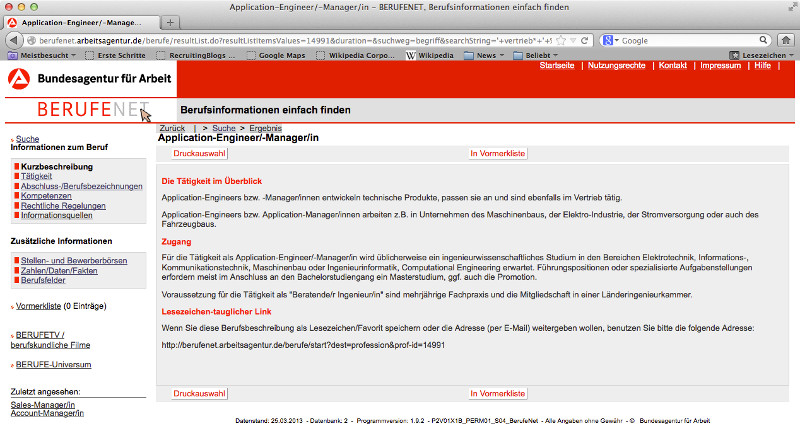The image size is (800, 426).
Task: Click the bookmarkable profession URL text
Action: tap(303, 345)
